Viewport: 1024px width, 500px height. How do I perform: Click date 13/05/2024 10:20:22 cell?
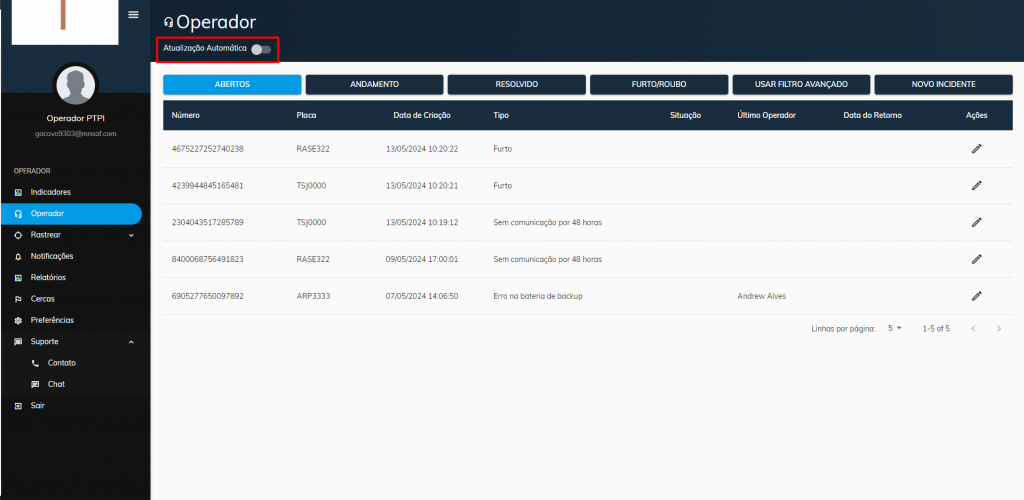click(422, 149)
